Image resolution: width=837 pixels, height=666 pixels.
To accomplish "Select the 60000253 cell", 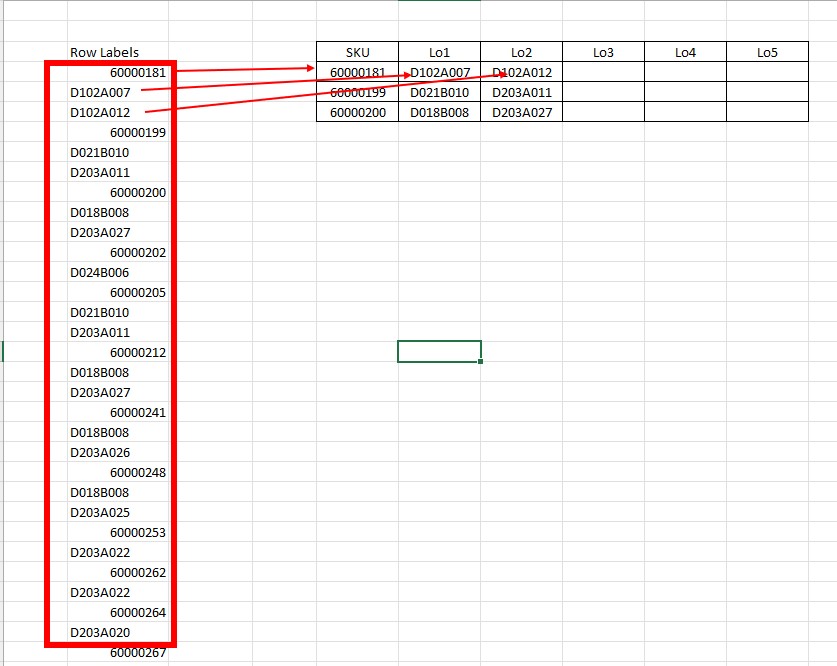I will (117, 532).
